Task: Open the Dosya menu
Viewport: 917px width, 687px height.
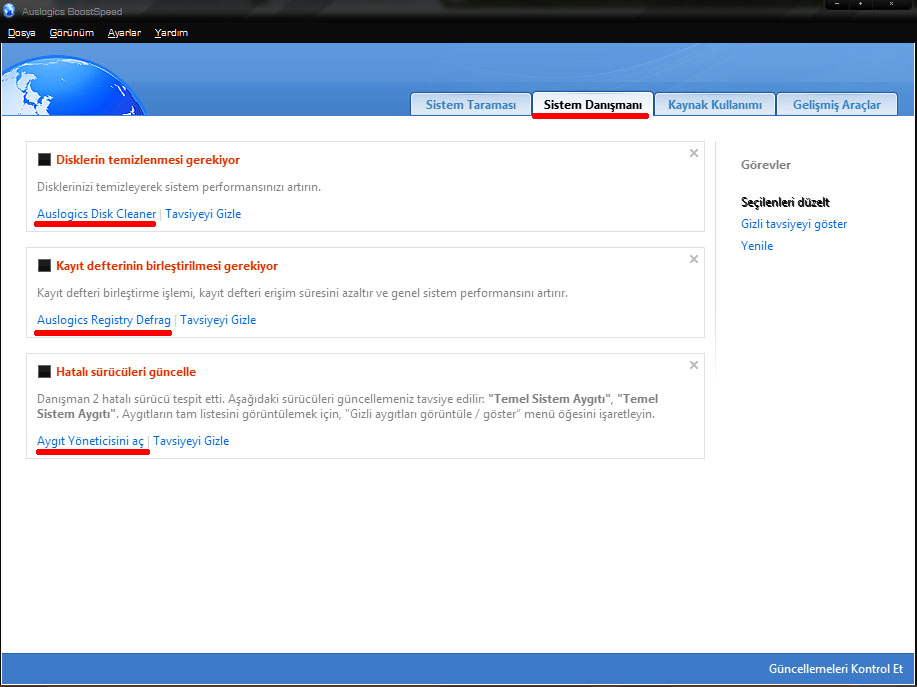Action: pos(22,33)
